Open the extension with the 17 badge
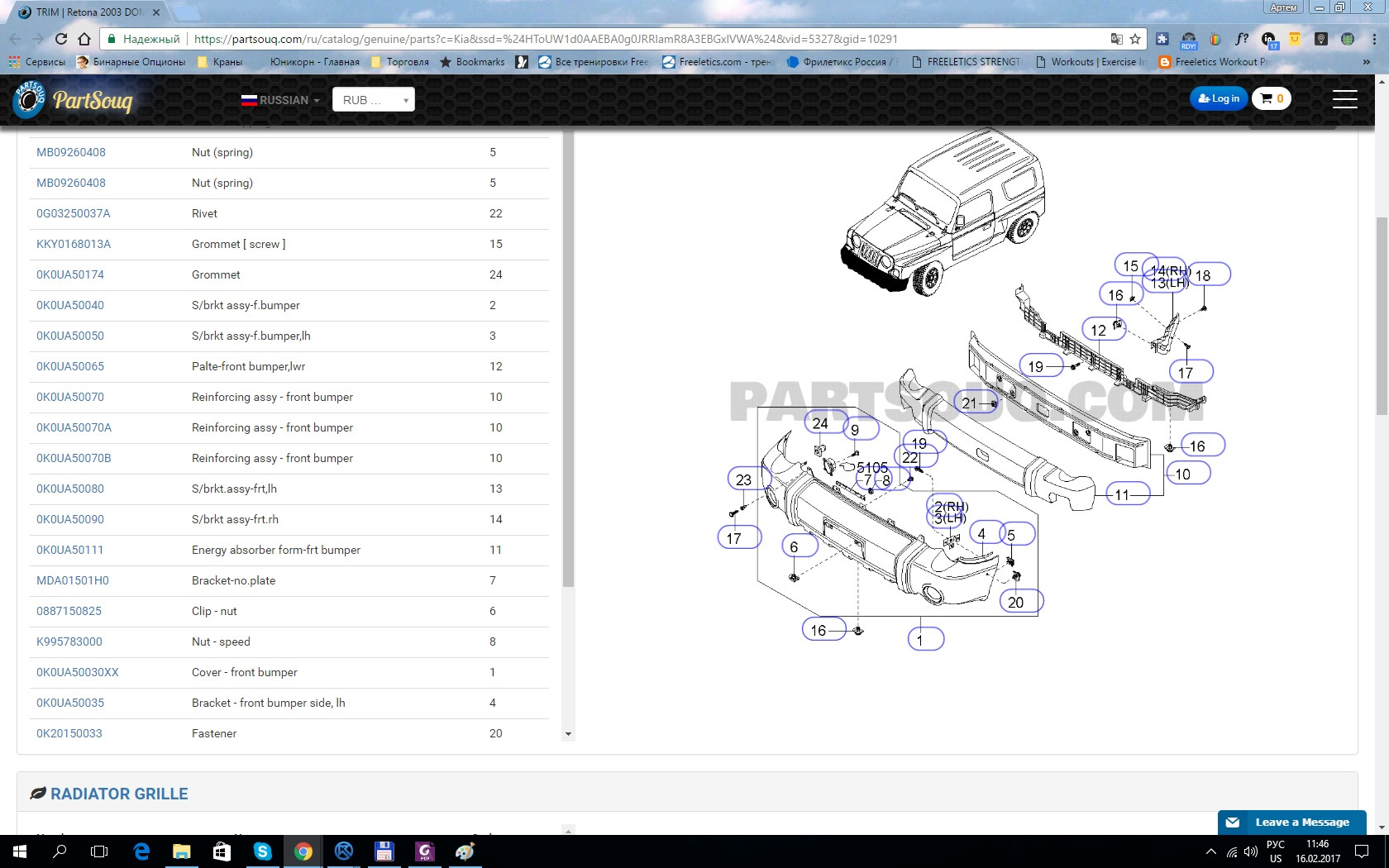The height and width of the screenshot is (868, 1389). coord(1269,40)
